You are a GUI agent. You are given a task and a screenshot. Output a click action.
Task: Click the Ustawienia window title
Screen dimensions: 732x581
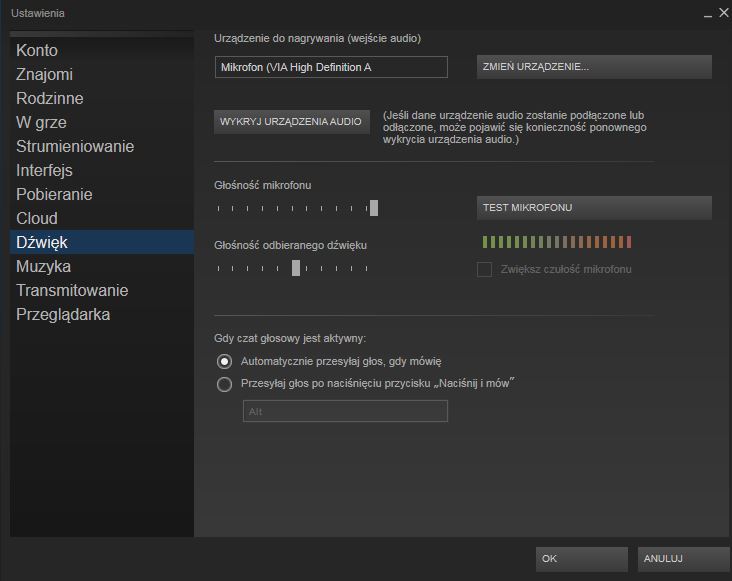38,13
